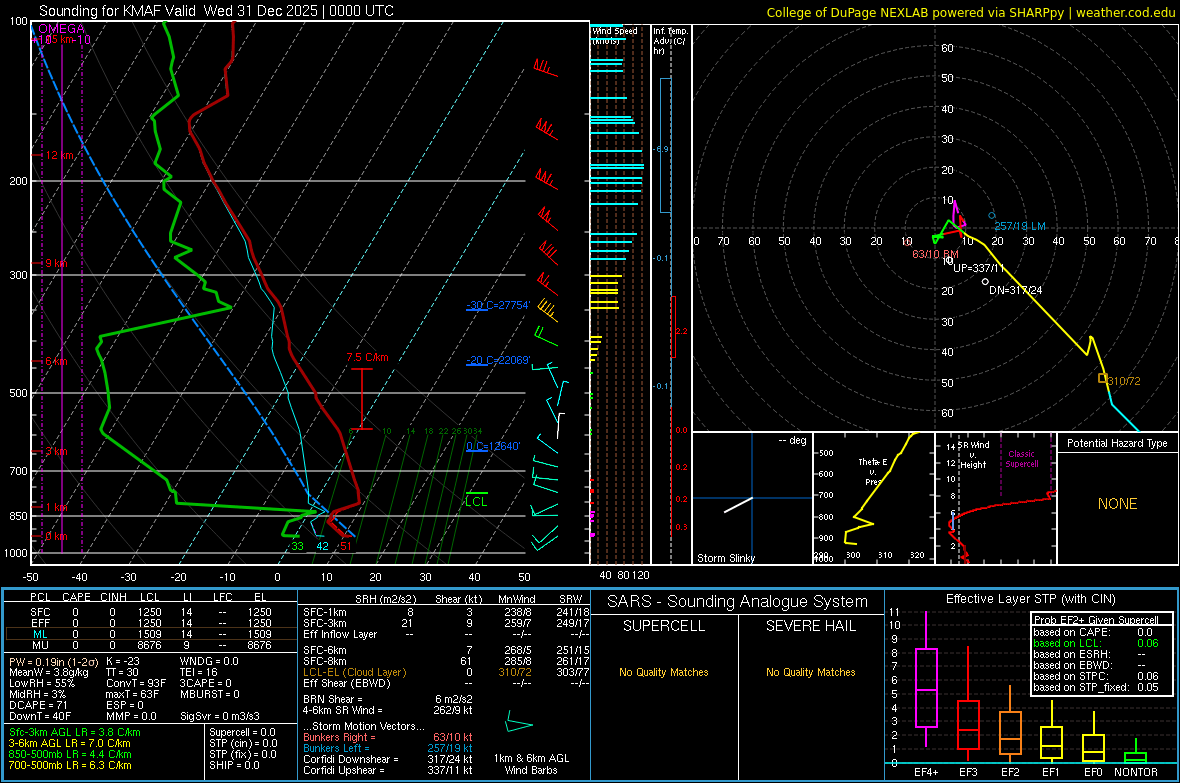Click the surface dewpoint value 33
Image resolution: width=1180 pixels, height=783 pixels.
pyautogui.click(x=297, y=546)
